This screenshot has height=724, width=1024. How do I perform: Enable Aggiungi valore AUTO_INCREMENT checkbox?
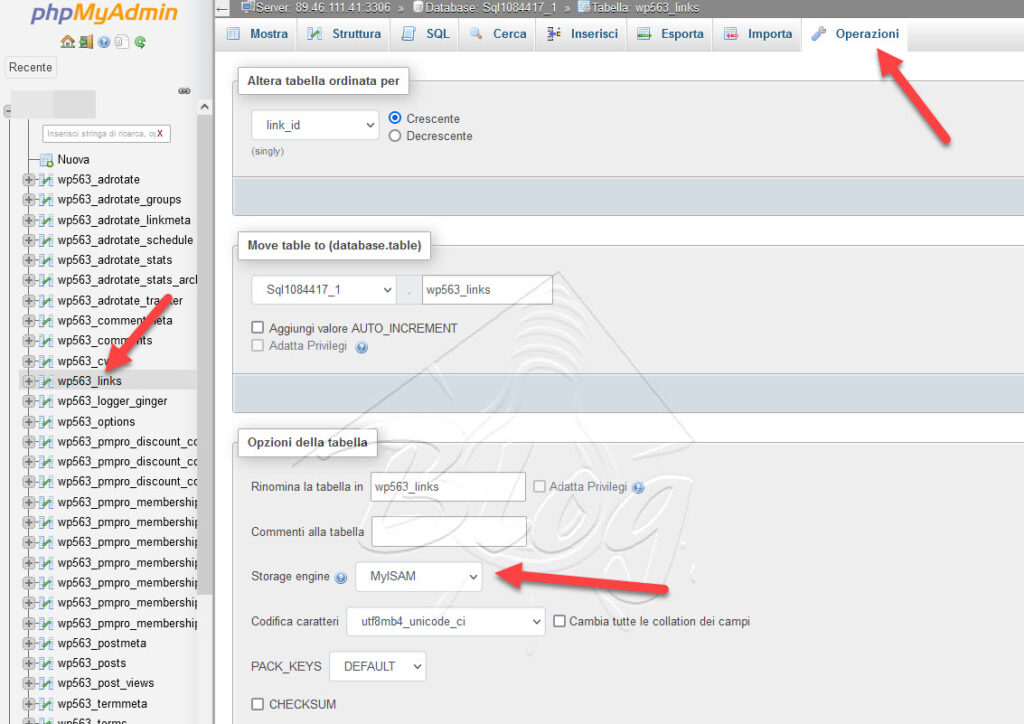click(x=256, y=328)
